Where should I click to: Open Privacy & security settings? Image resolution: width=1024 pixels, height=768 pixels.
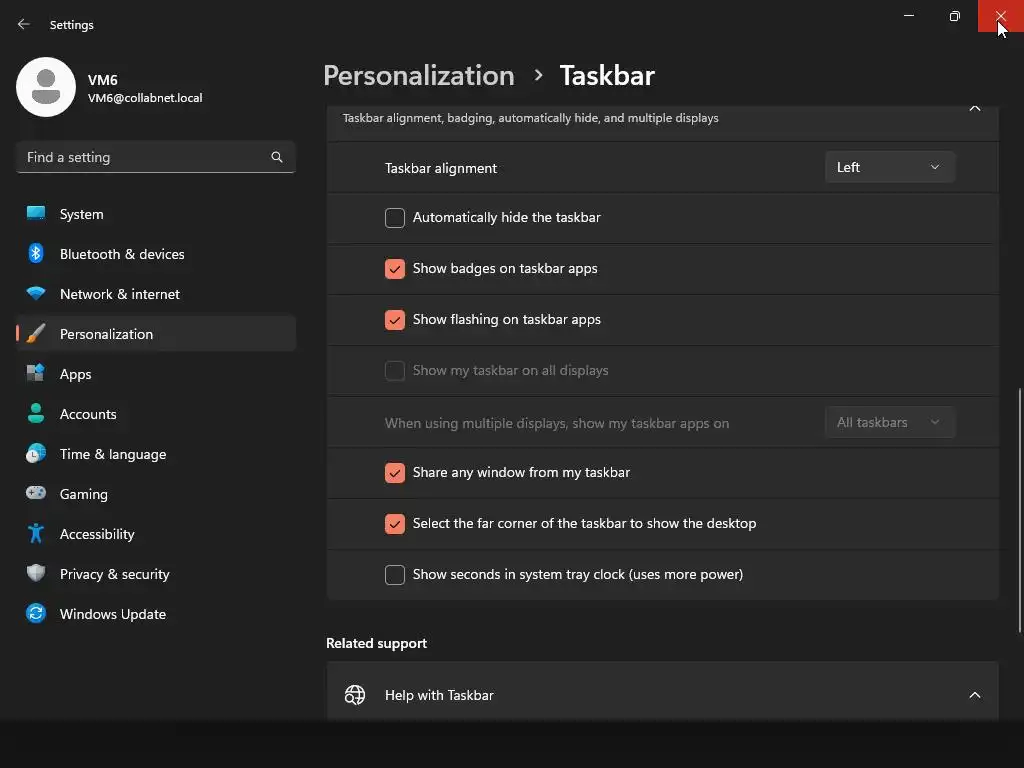[x=114, y=574]
